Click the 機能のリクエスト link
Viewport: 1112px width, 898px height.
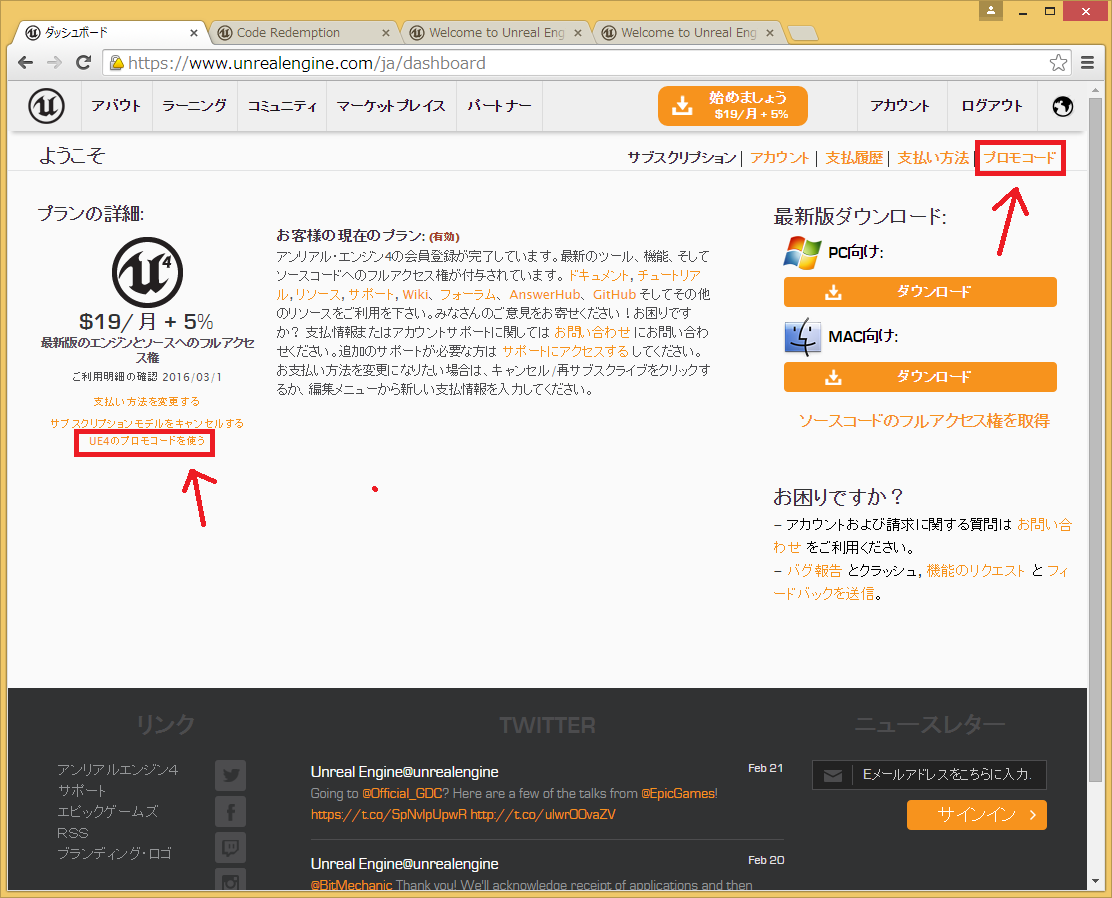[976, 571]
